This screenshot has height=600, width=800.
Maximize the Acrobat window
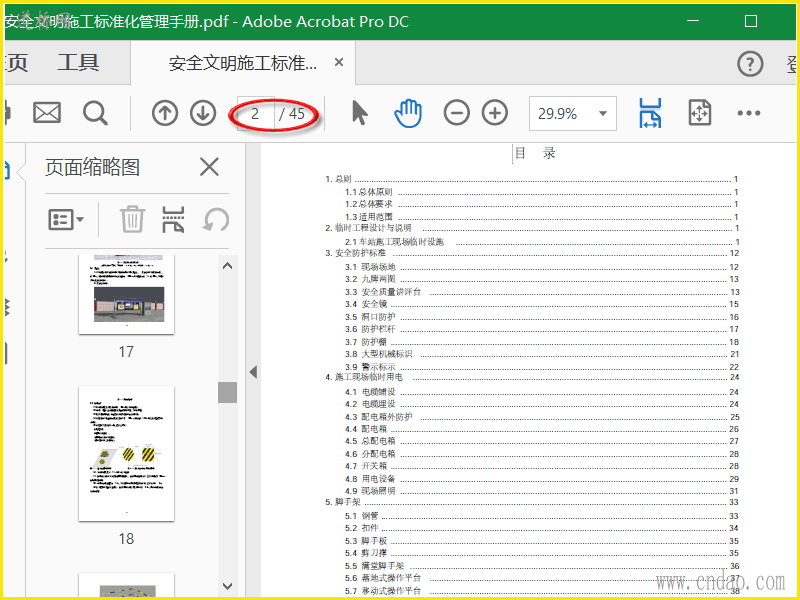(751, 21)
